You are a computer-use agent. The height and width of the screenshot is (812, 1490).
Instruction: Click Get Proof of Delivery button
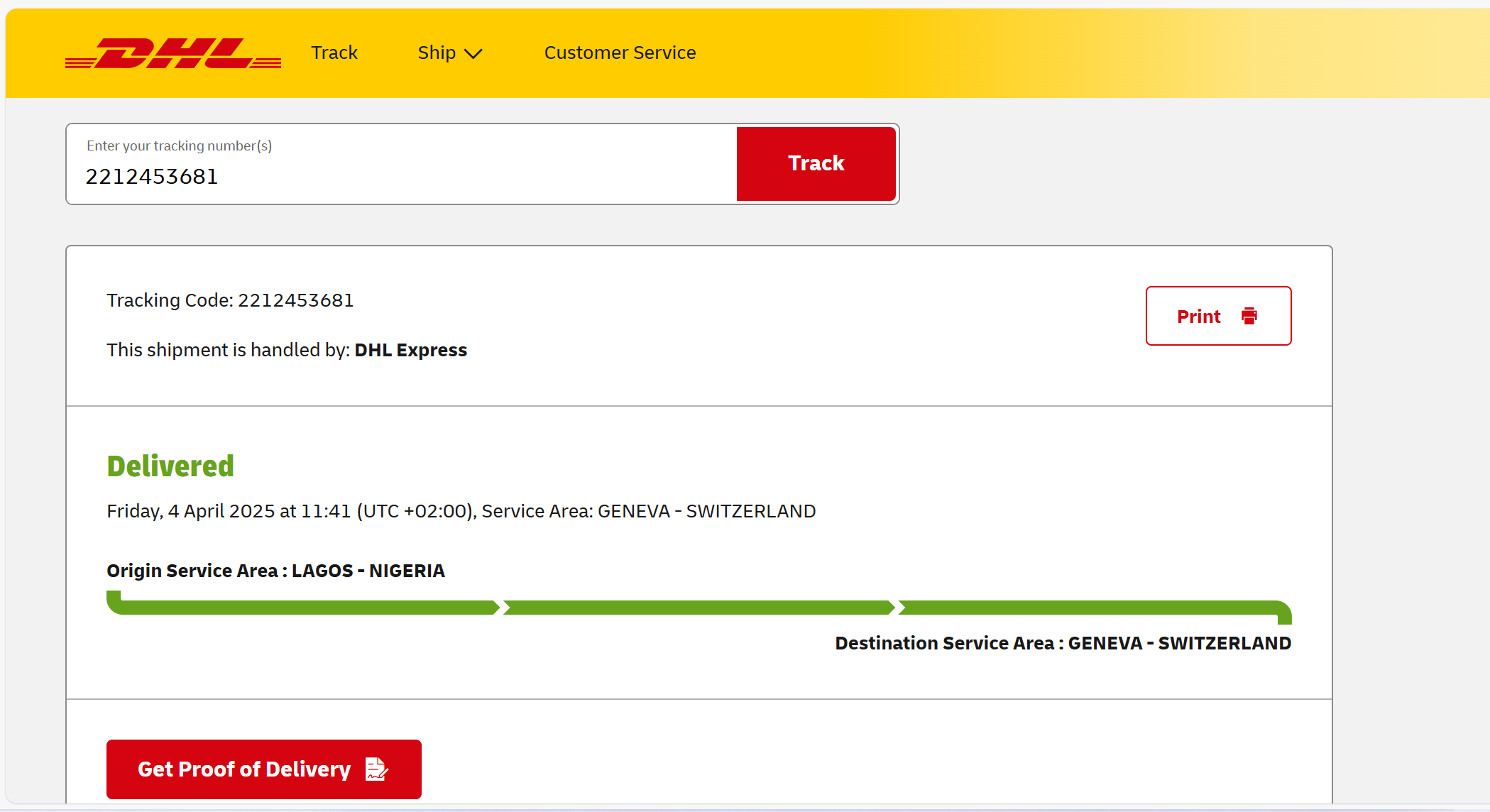pos(264,769)
